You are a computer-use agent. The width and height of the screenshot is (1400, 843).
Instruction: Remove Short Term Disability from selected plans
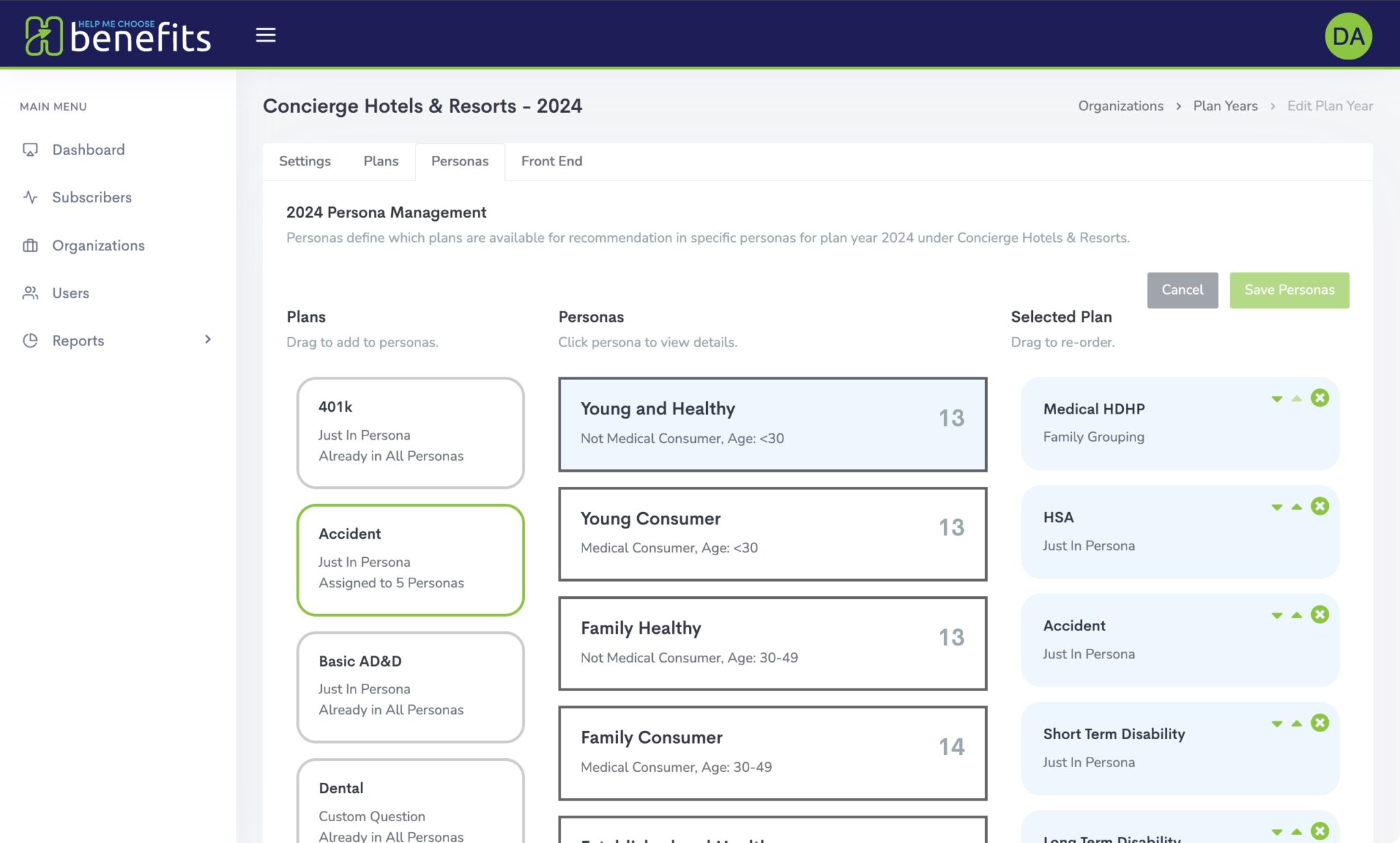(1320, 722)
